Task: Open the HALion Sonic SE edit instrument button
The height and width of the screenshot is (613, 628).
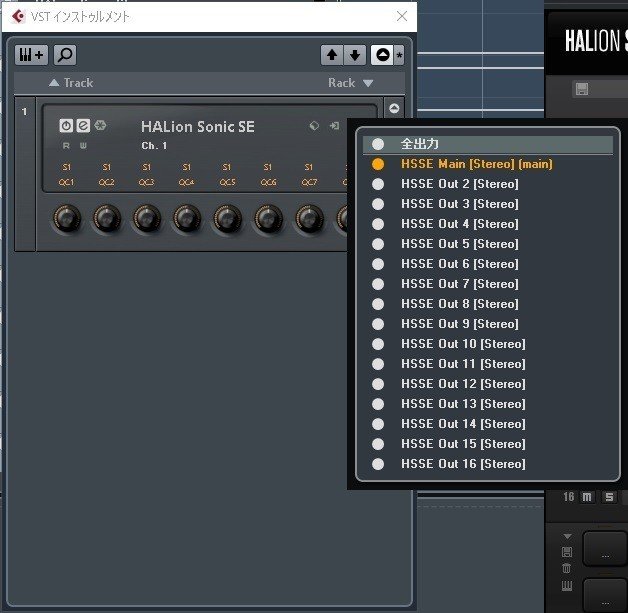Action: (83, 126)
